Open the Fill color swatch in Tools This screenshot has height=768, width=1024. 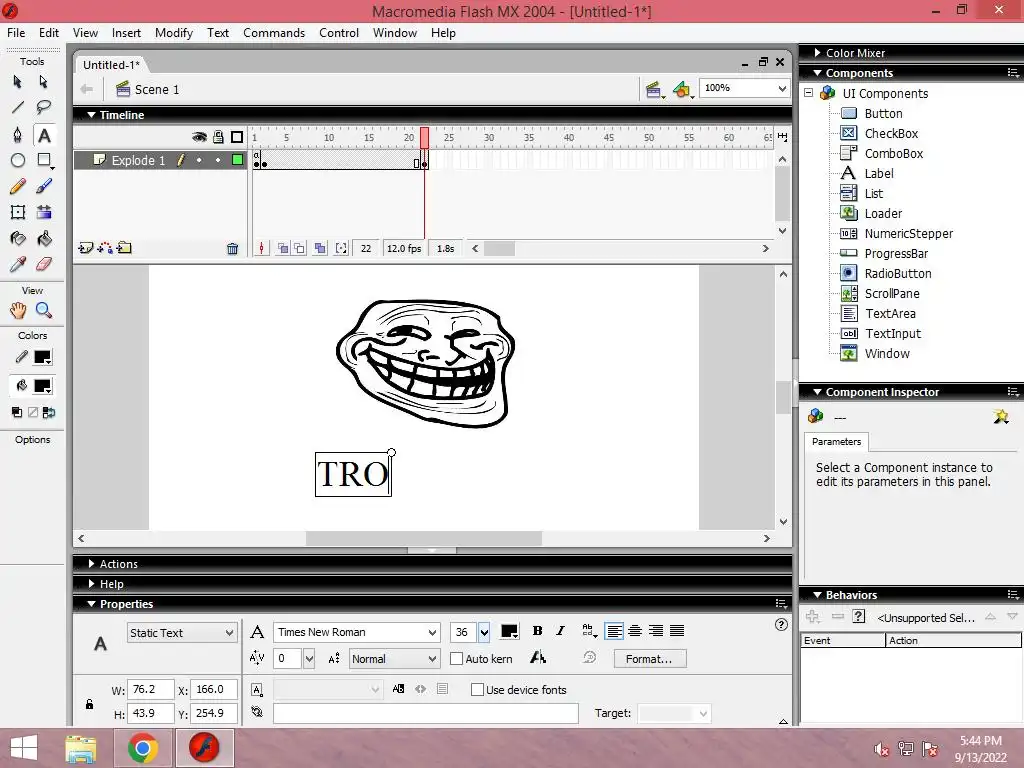(42, 386)
